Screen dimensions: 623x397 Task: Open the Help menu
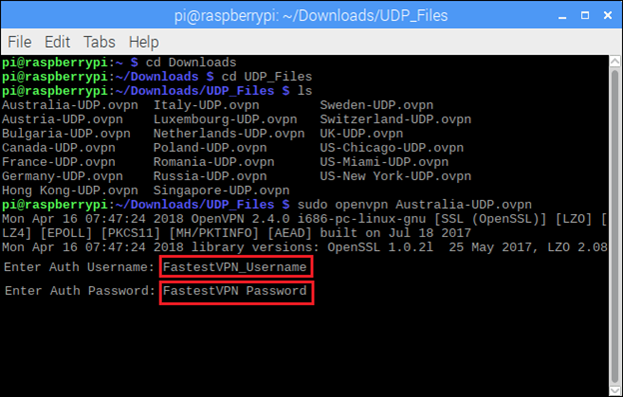coord(144,42)
